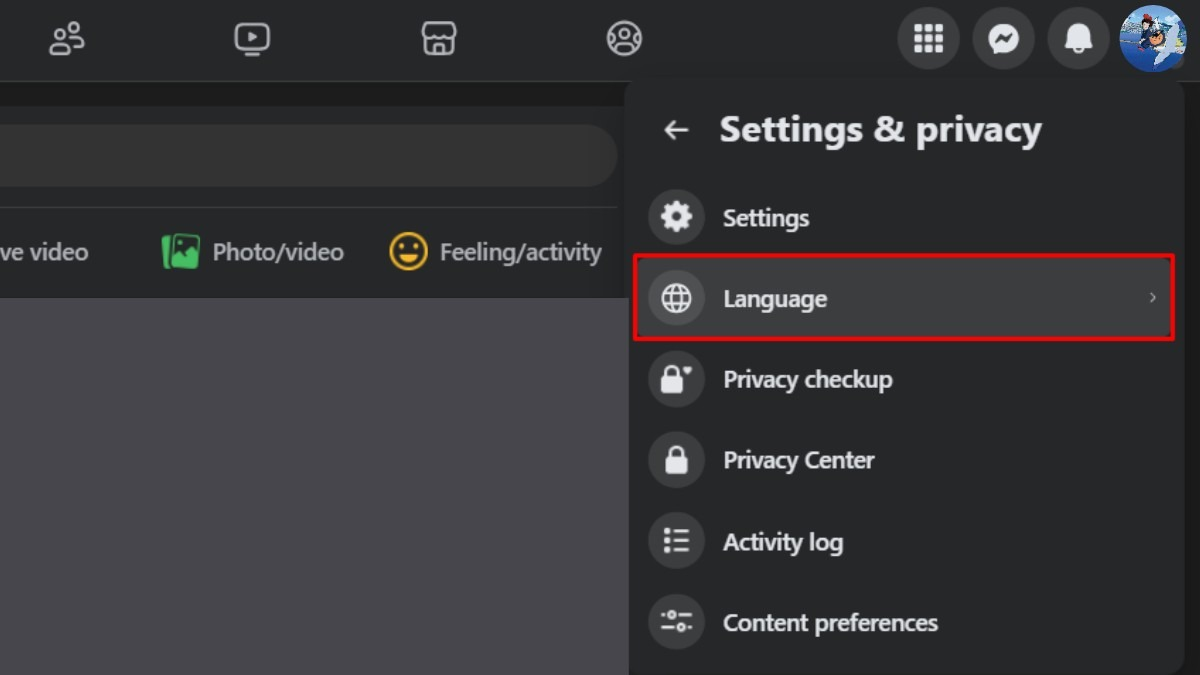Click the post composer input field
The height and width of the screenshot is (675, 1200).
click(300, 156)
